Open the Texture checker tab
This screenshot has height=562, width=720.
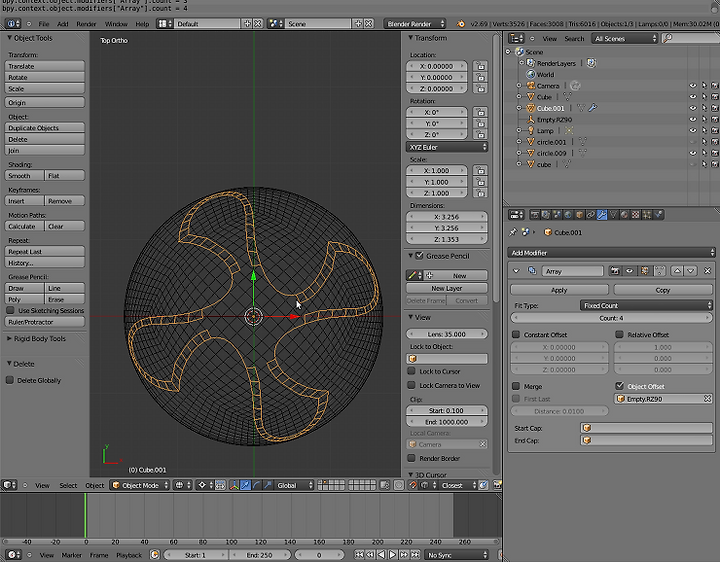[x=636, y=214]
